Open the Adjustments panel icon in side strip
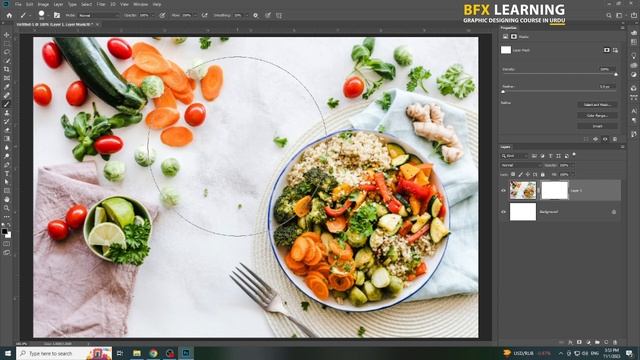Viewport: 640px width, 360px height. click(633, 75)
